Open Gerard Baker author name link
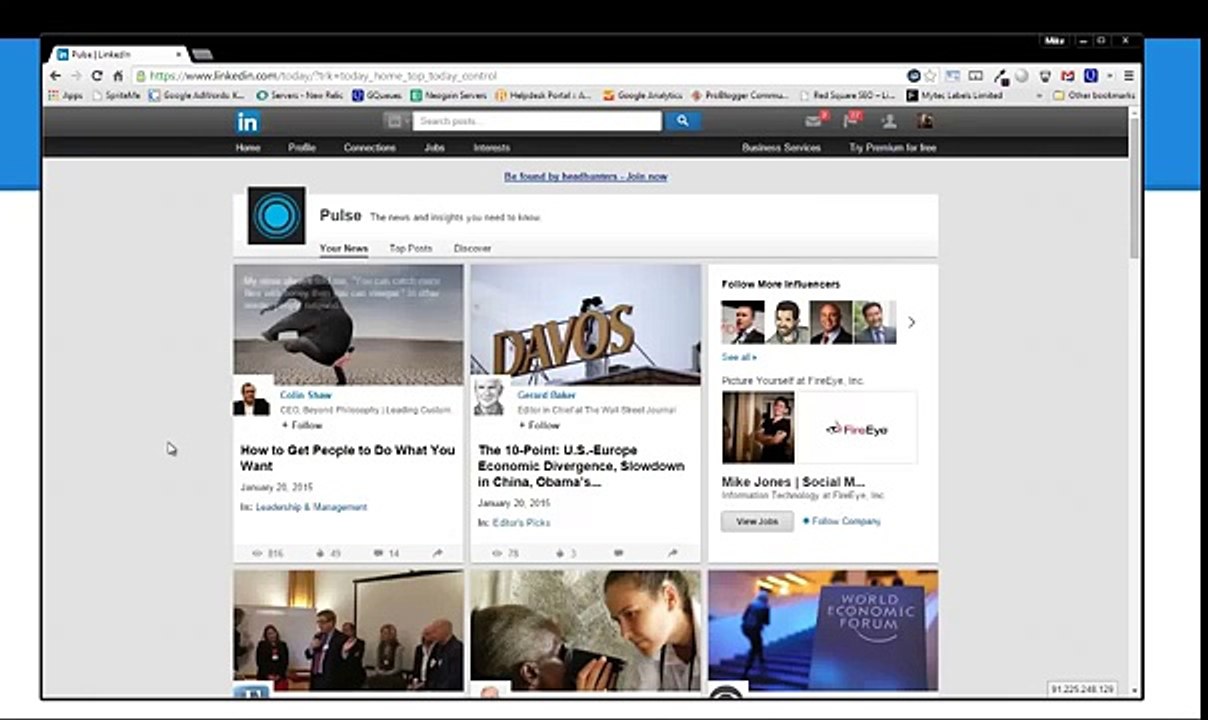Image resolution: width=1208 pixels, height=720 pixels. coord(546,395)
